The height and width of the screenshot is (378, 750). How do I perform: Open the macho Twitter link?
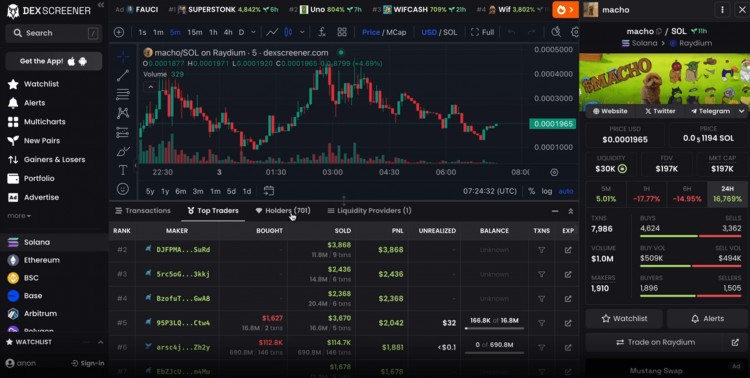point(660,111)
